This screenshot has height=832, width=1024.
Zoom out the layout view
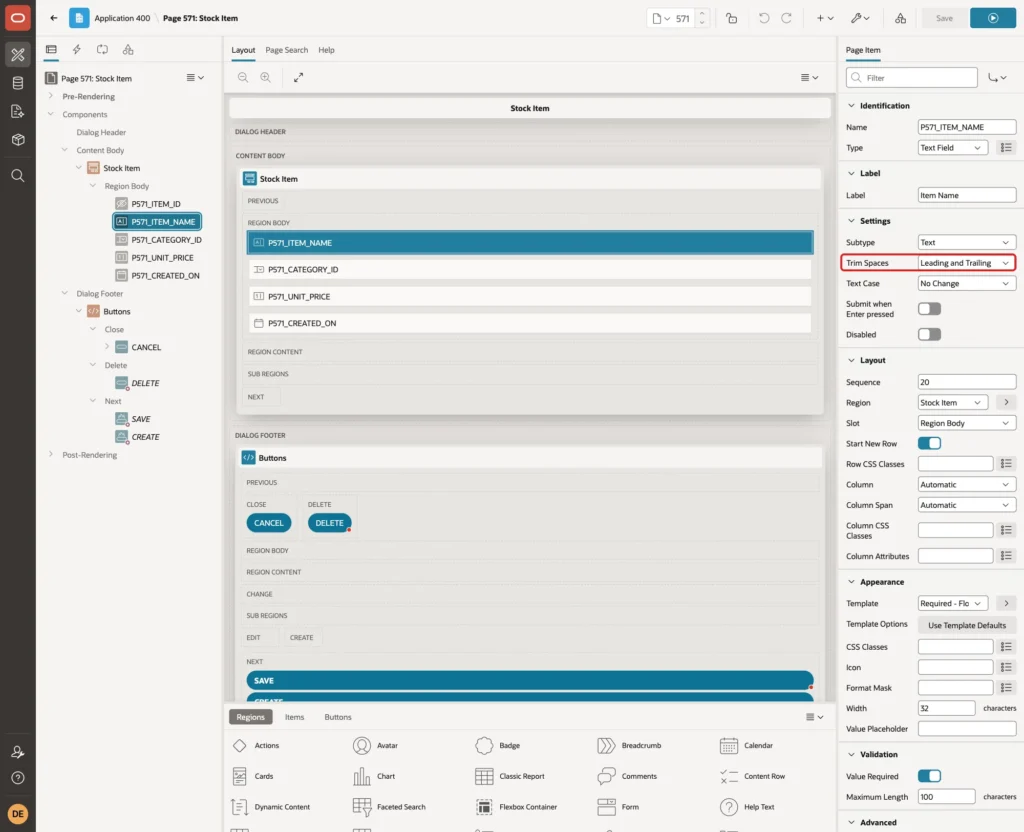(243, 78)
